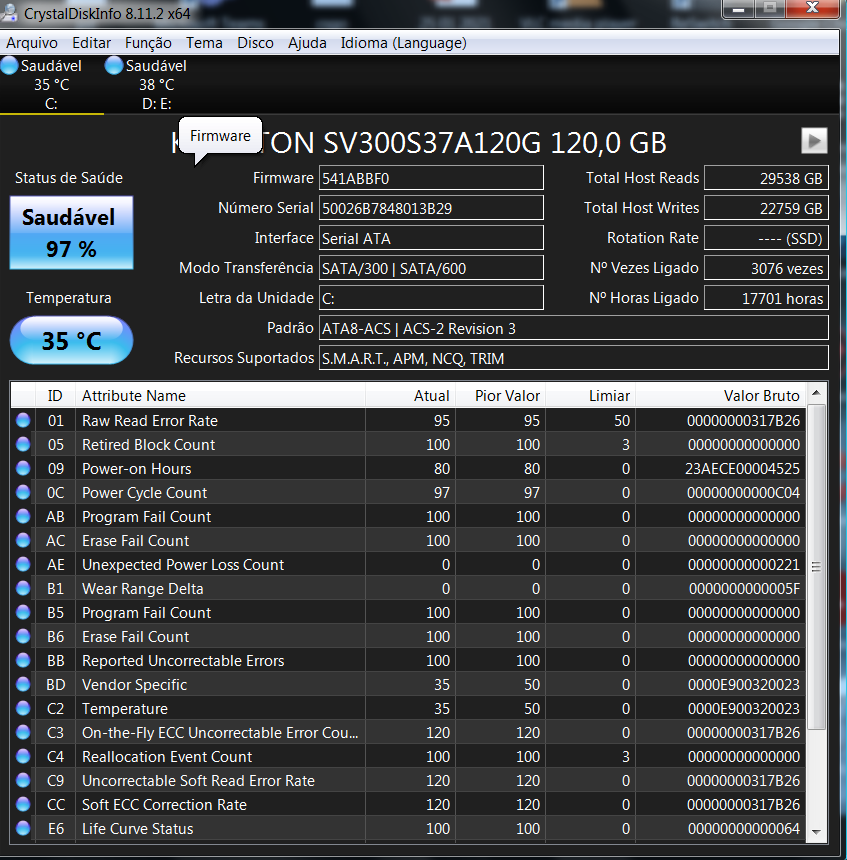Click Total Host Writes value 22759 GB

tap(766, 208)
